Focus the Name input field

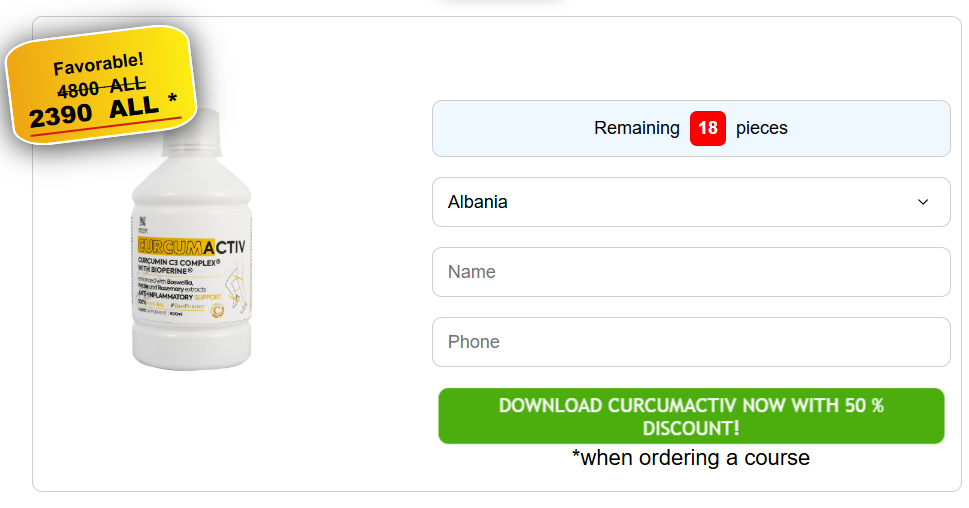[690, 272]
